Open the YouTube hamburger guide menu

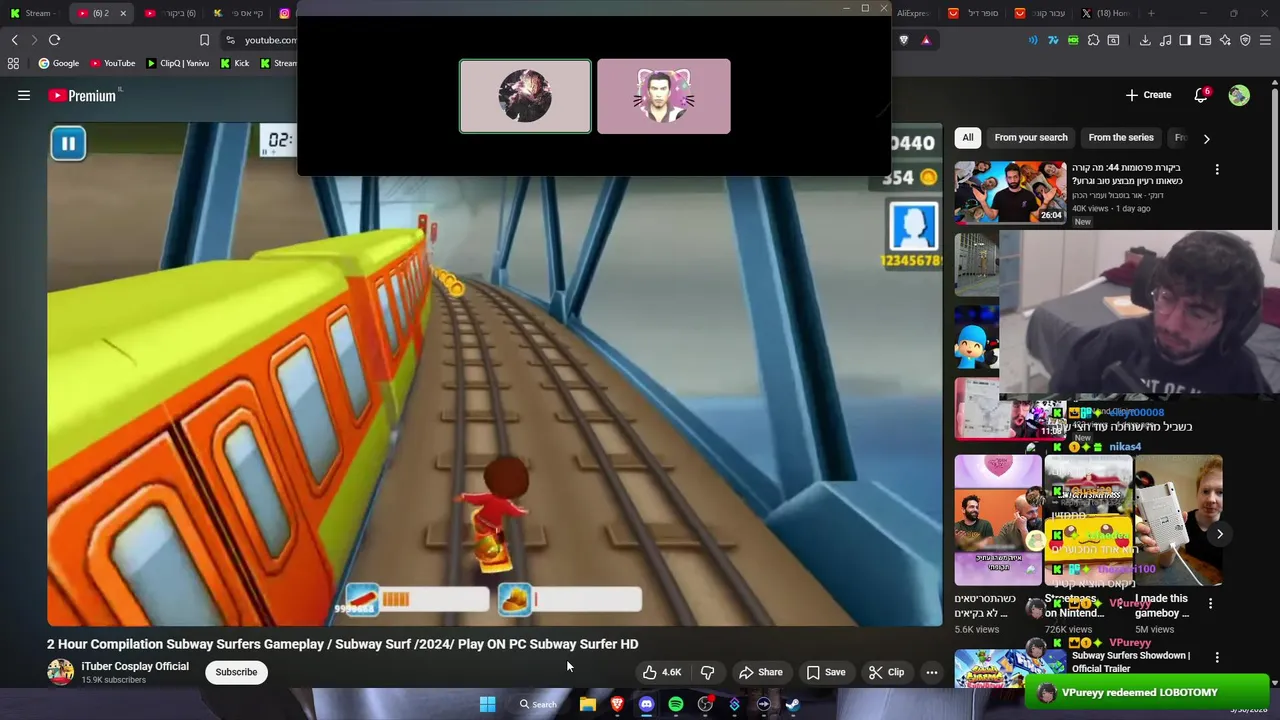[x=24, y=95]
